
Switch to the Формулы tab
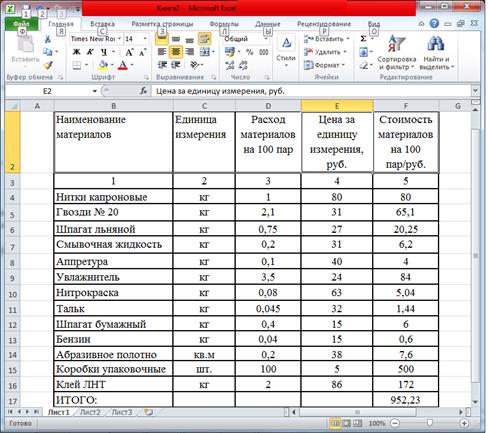(224, 24)
